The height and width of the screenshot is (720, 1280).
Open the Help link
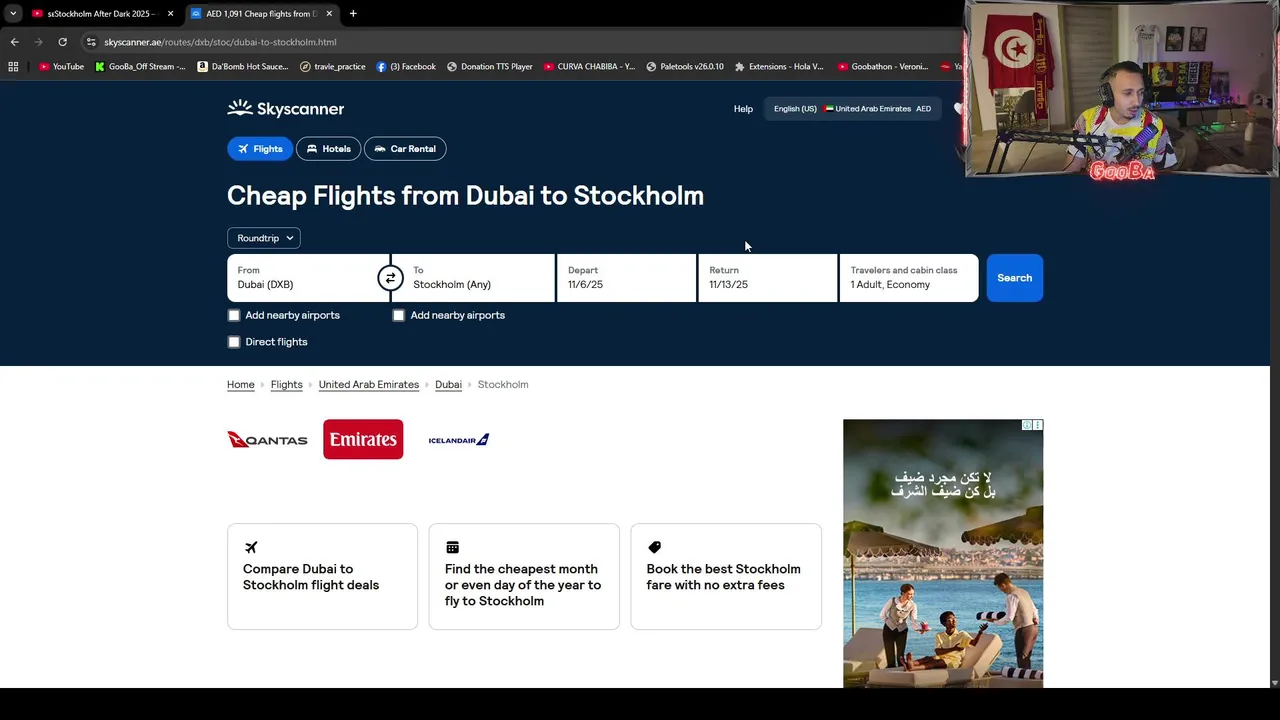[x=743, y=109]
